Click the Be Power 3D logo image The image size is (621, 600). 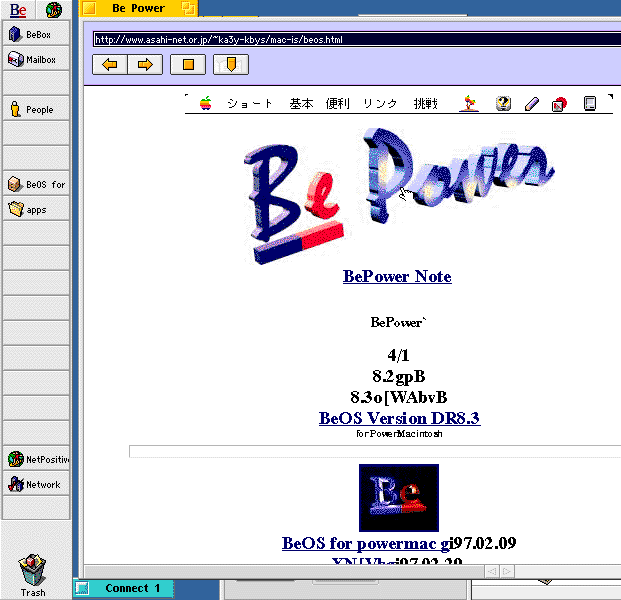398,196
